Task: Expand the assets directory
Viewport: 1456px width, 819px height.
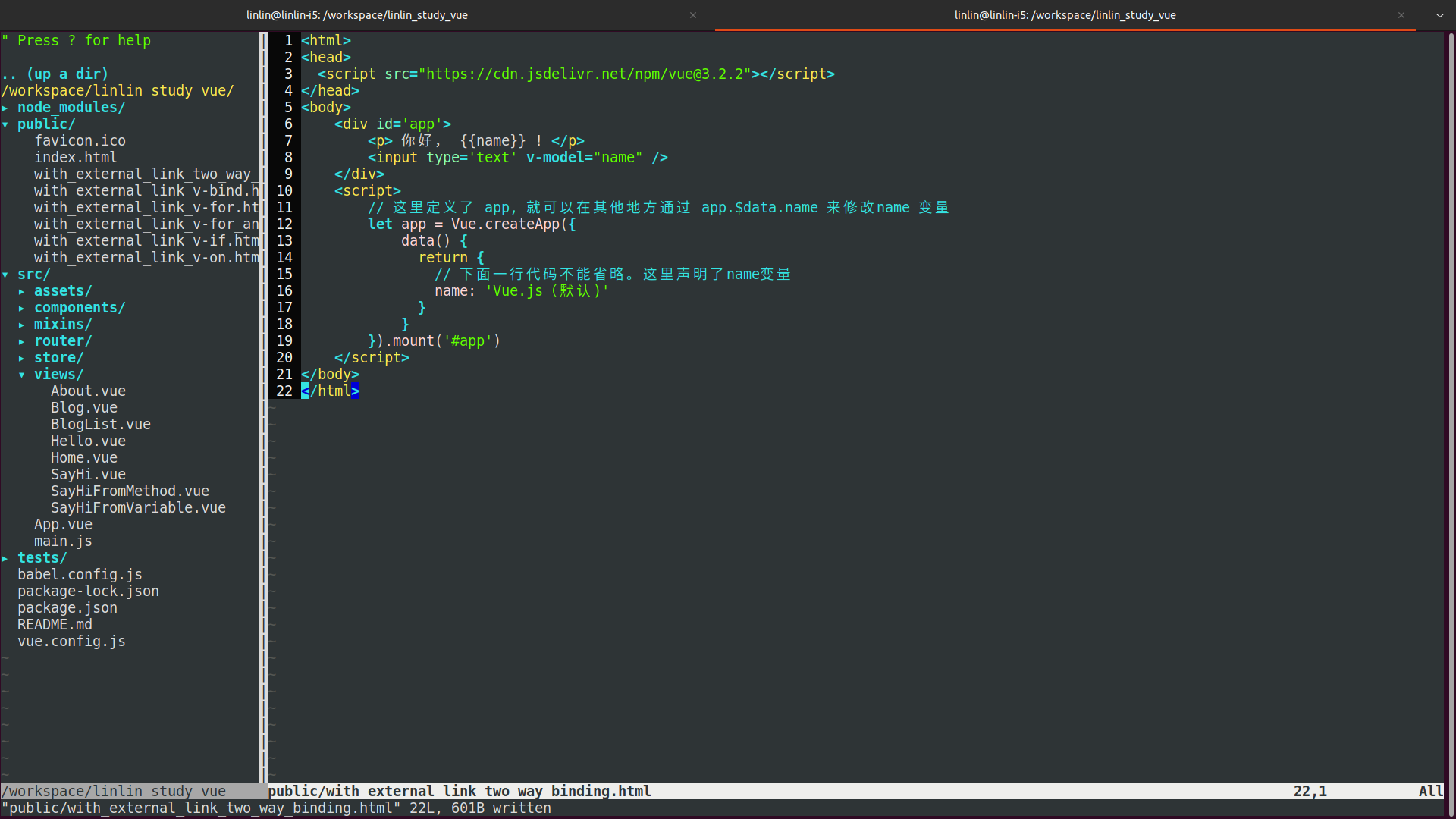Action: [x=62, y=291]
